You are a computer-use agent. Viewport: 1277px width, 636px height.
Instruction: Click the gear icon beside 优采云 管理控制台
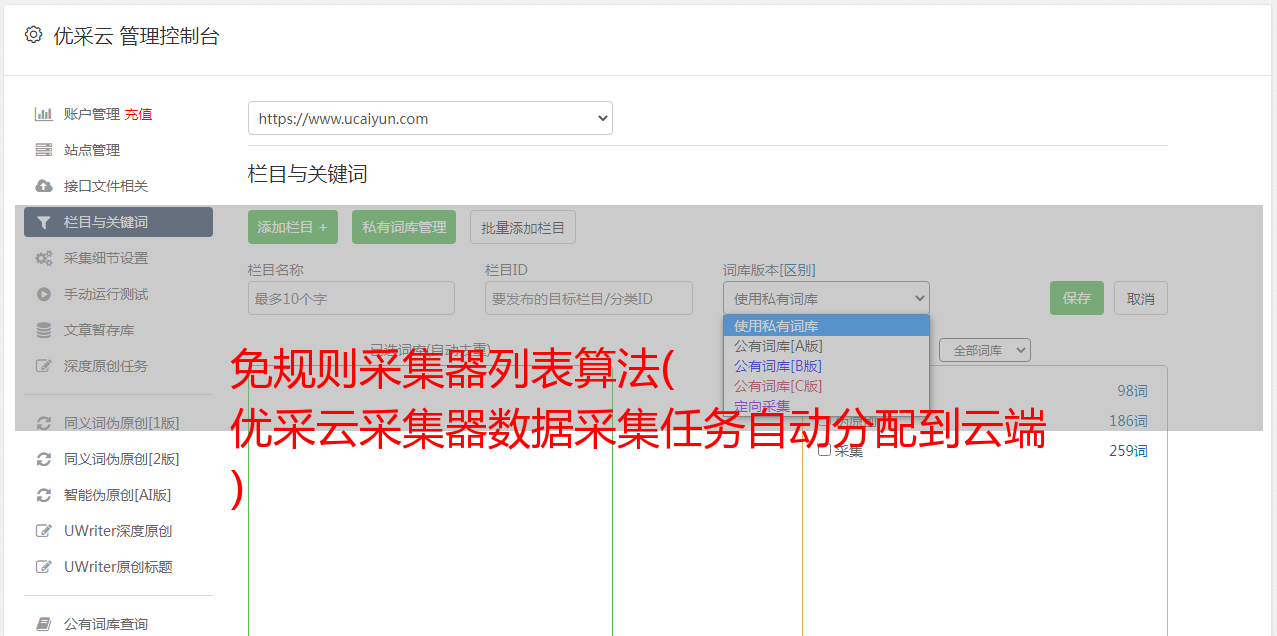pos(33,35)
